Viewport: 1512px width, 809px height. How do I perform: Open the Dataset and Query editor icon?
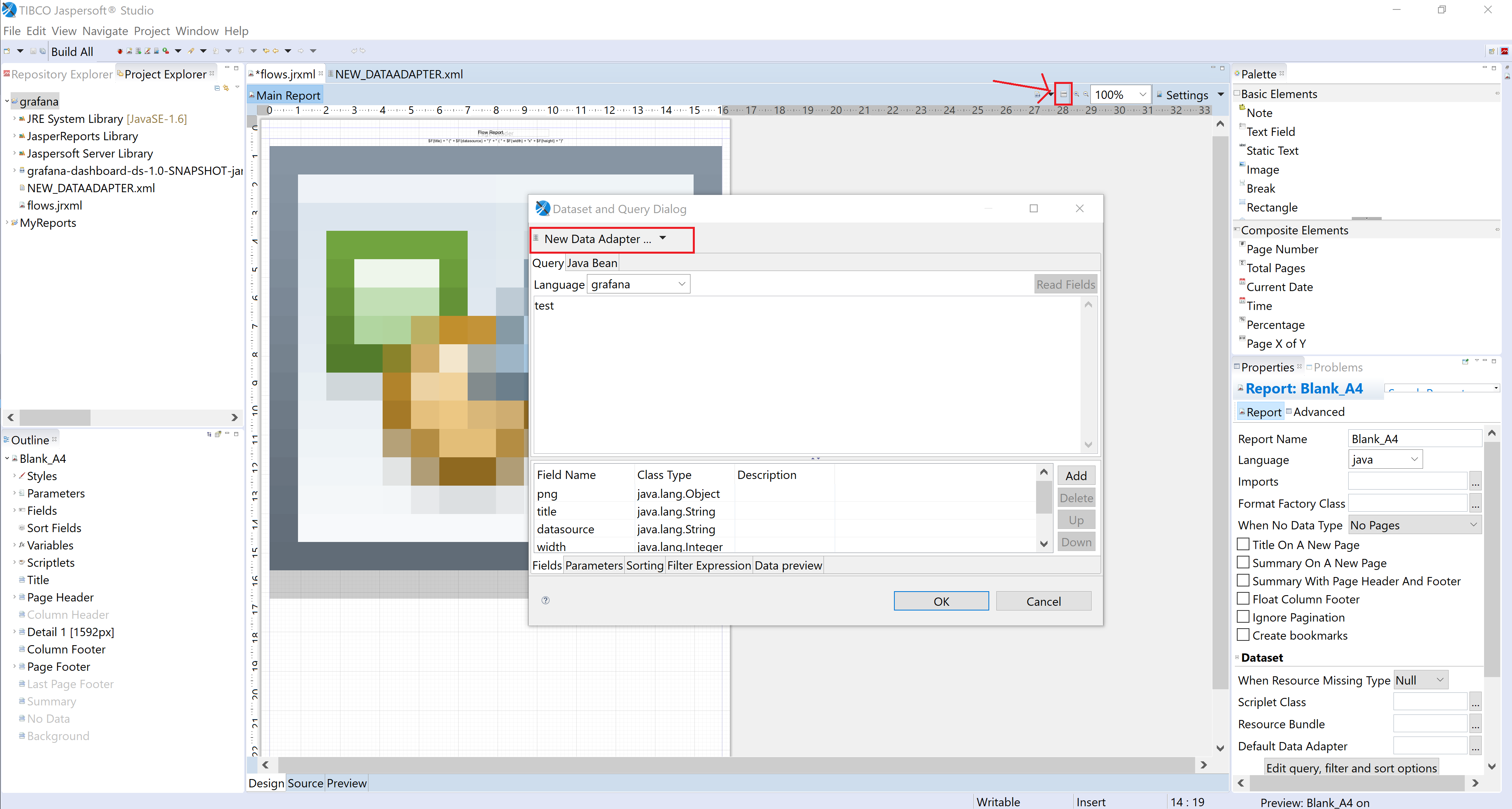pyautogui.click(x=1064, y=94)
